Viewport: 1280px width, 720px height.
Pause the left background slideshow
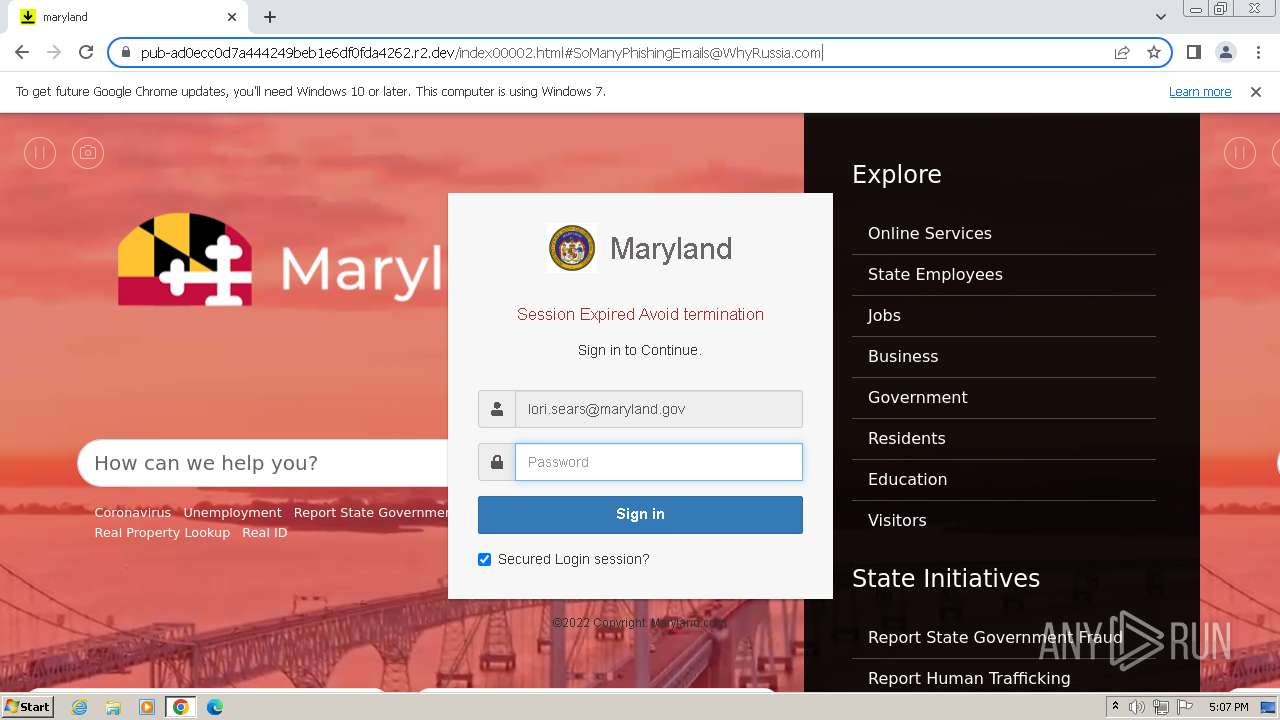click(40, 153)
